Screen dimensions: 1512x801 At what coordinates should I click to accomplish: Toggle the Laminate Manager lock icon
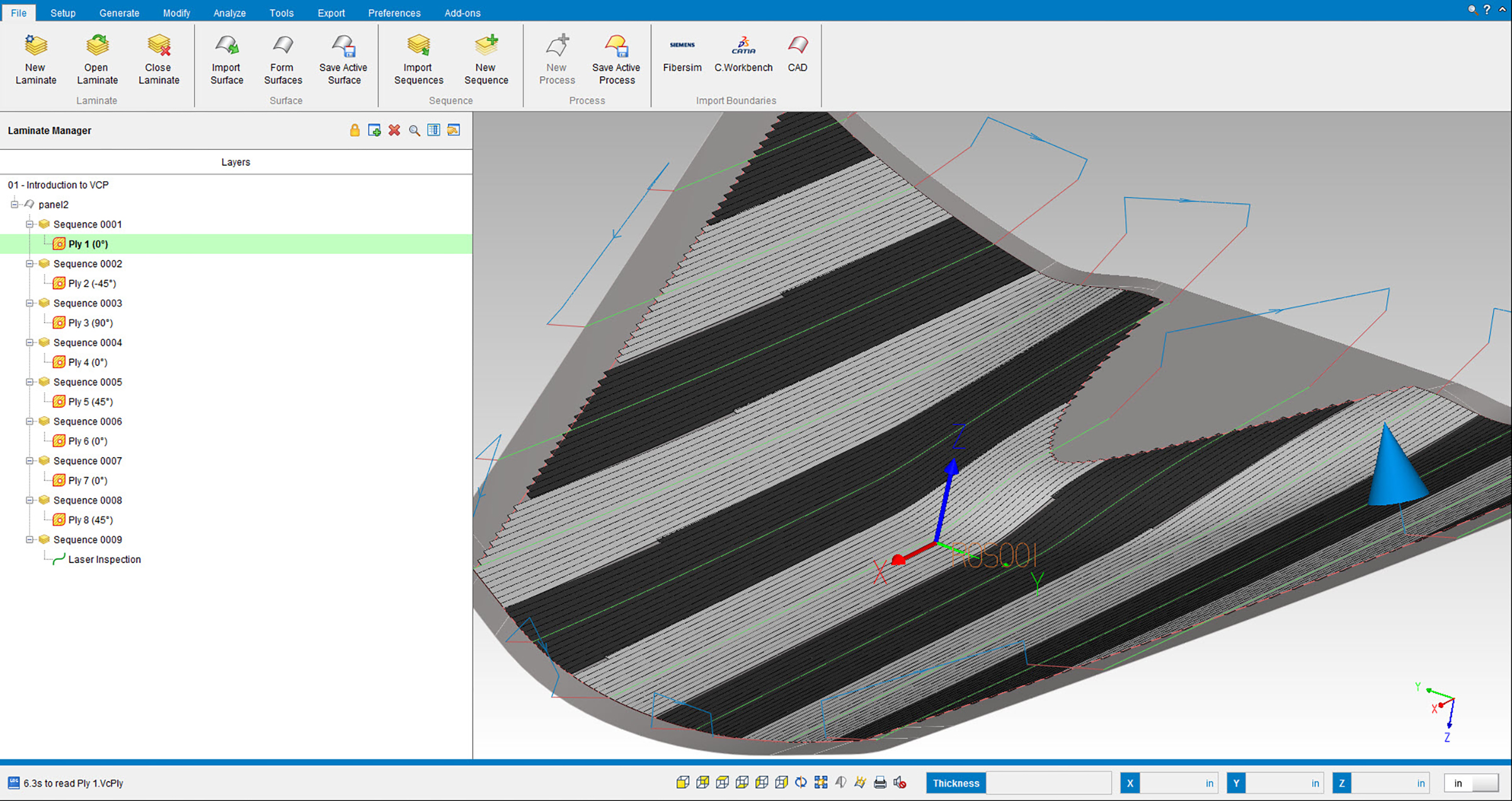tap(355, 130)
